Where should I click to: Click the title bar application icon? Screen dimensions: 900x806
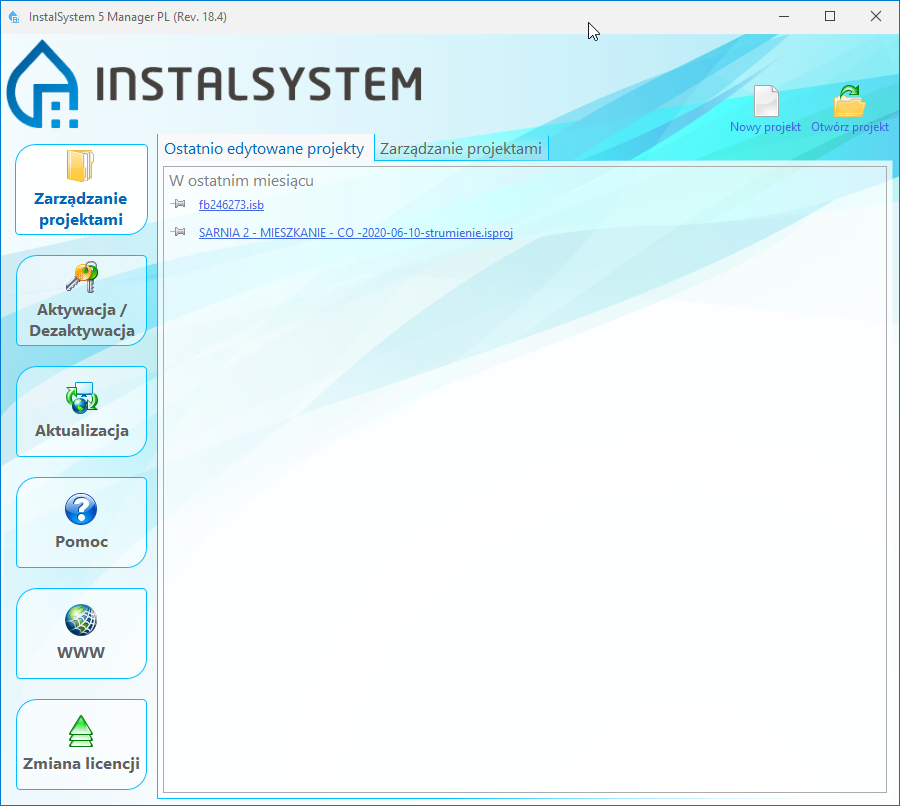(14, 17)
